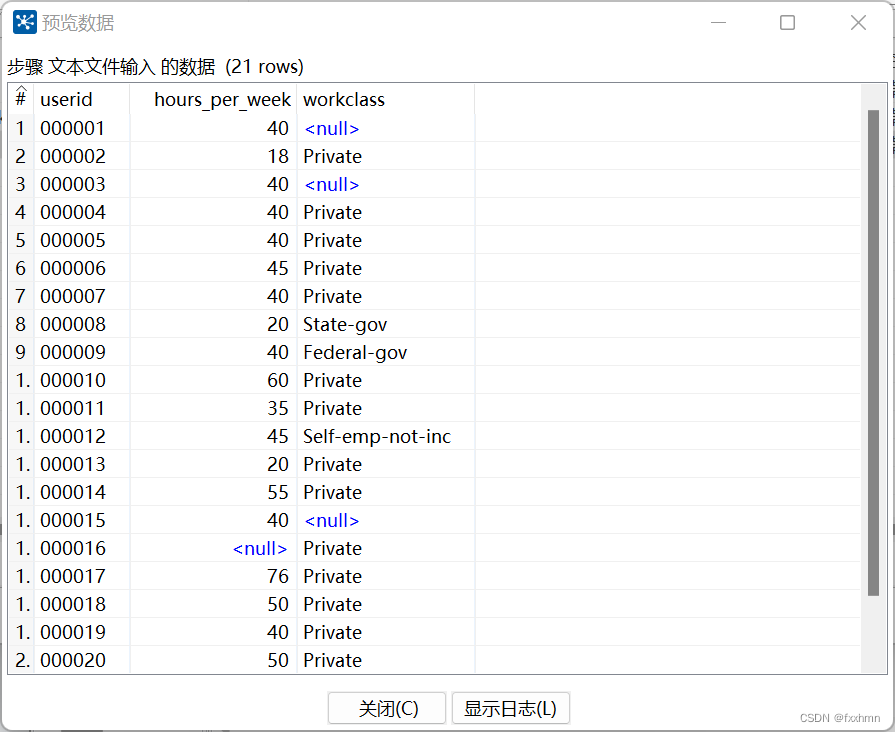Image resolution: width=895 pixels, height=732 pixels.
Task: Select the Self-emp-not-inc cell for userid 000012
Action: (x=376, y=436)
